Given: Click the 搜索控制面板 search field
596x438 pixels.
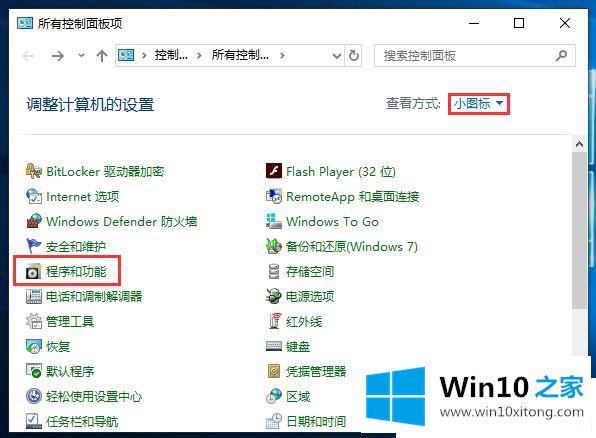Looking at the screenshot, I should pos(474,56).
